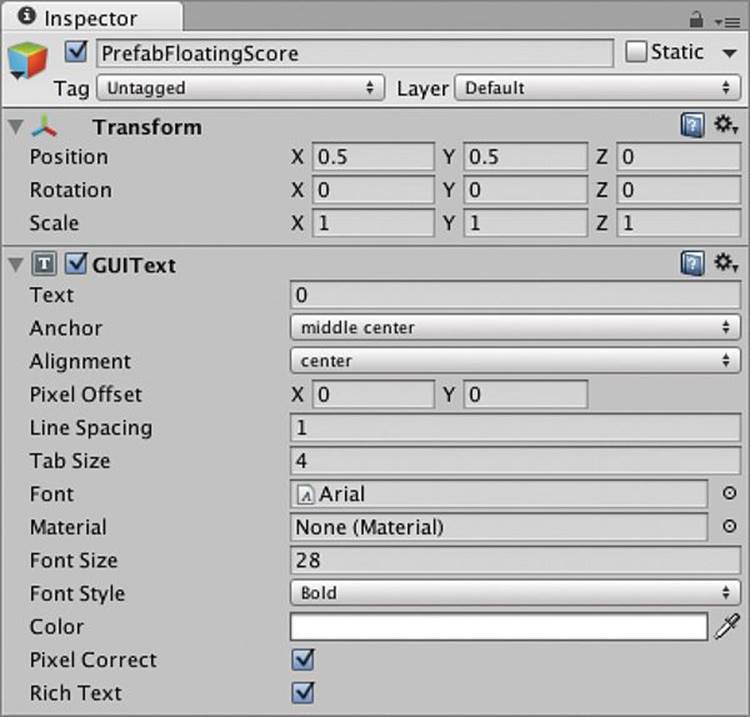Disable the GUIText component checkbox
750x717 pixels.
76,264
